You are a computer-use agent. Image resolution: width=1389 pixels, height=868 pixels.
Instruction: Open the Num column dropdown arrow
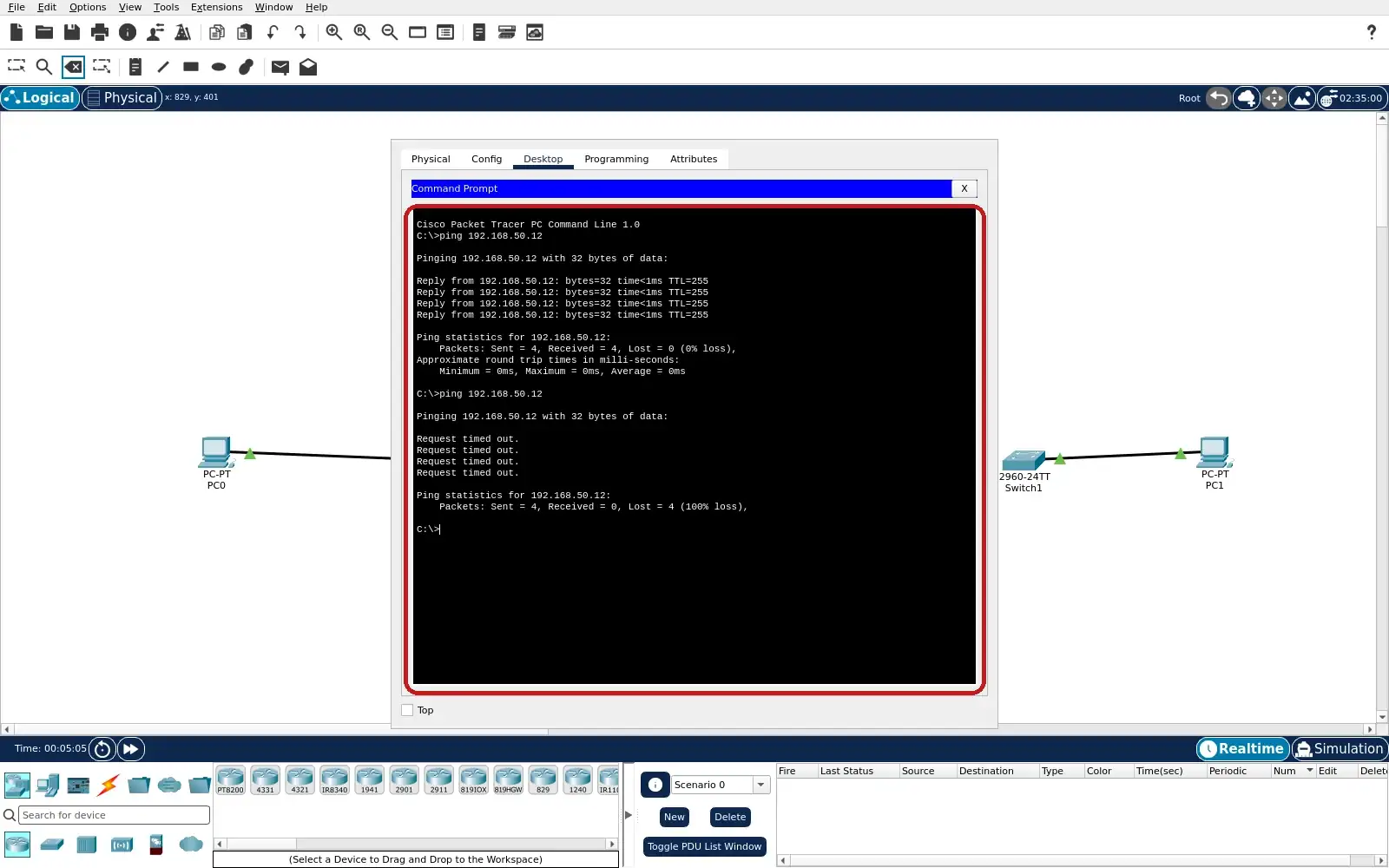1310,770
